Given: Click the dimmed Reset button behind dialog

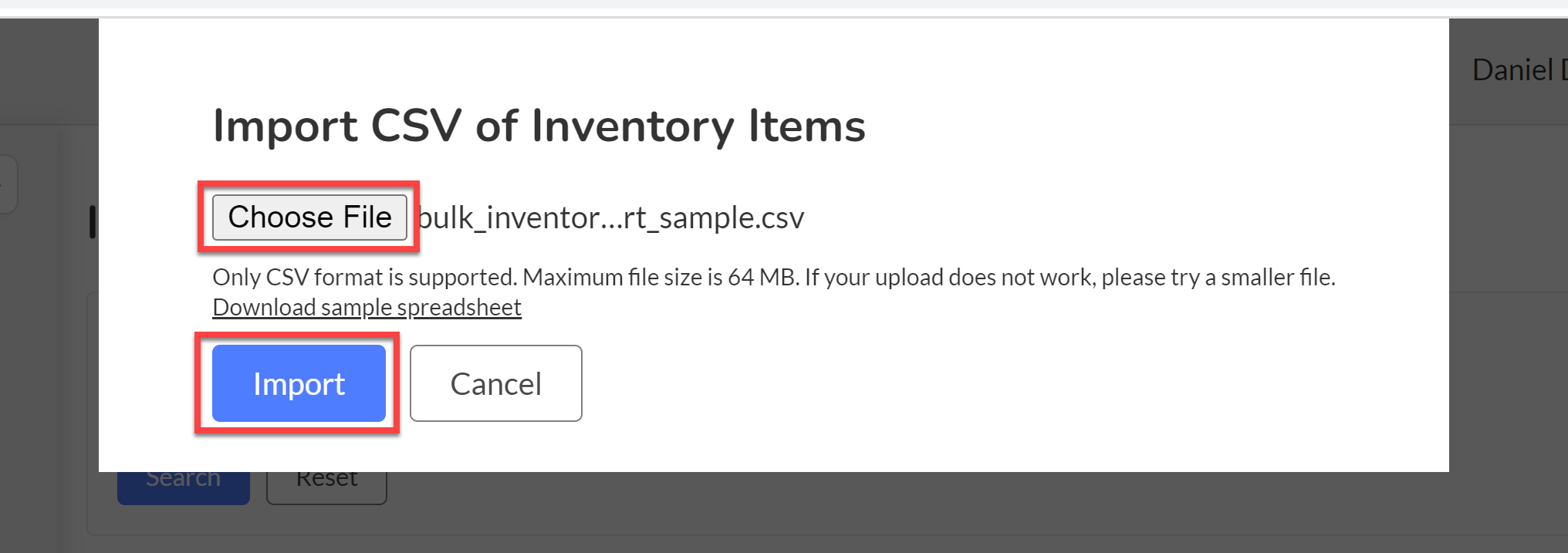Looking at the screenshot, I should (x=326, y=487).
